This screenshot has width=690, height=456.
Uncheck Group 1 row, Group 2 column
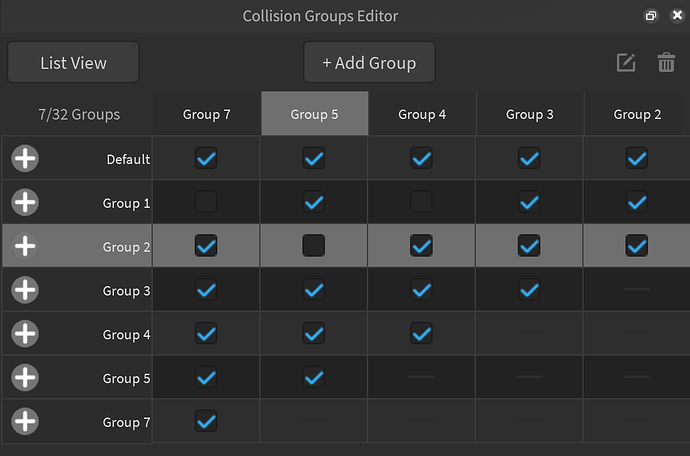637,202
